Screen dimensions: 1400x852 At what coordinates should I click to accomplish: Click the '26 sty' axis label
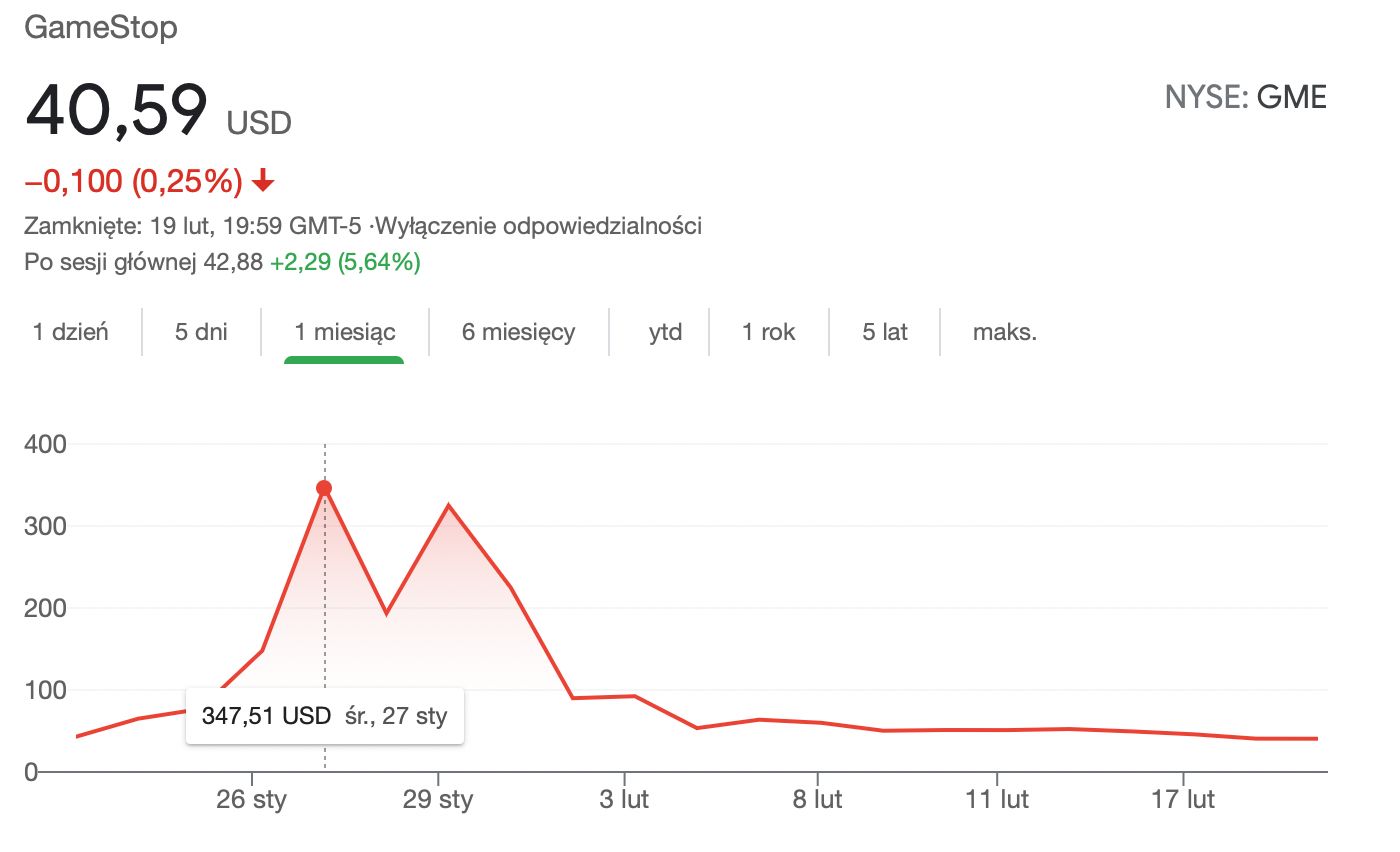coord(251,800)
